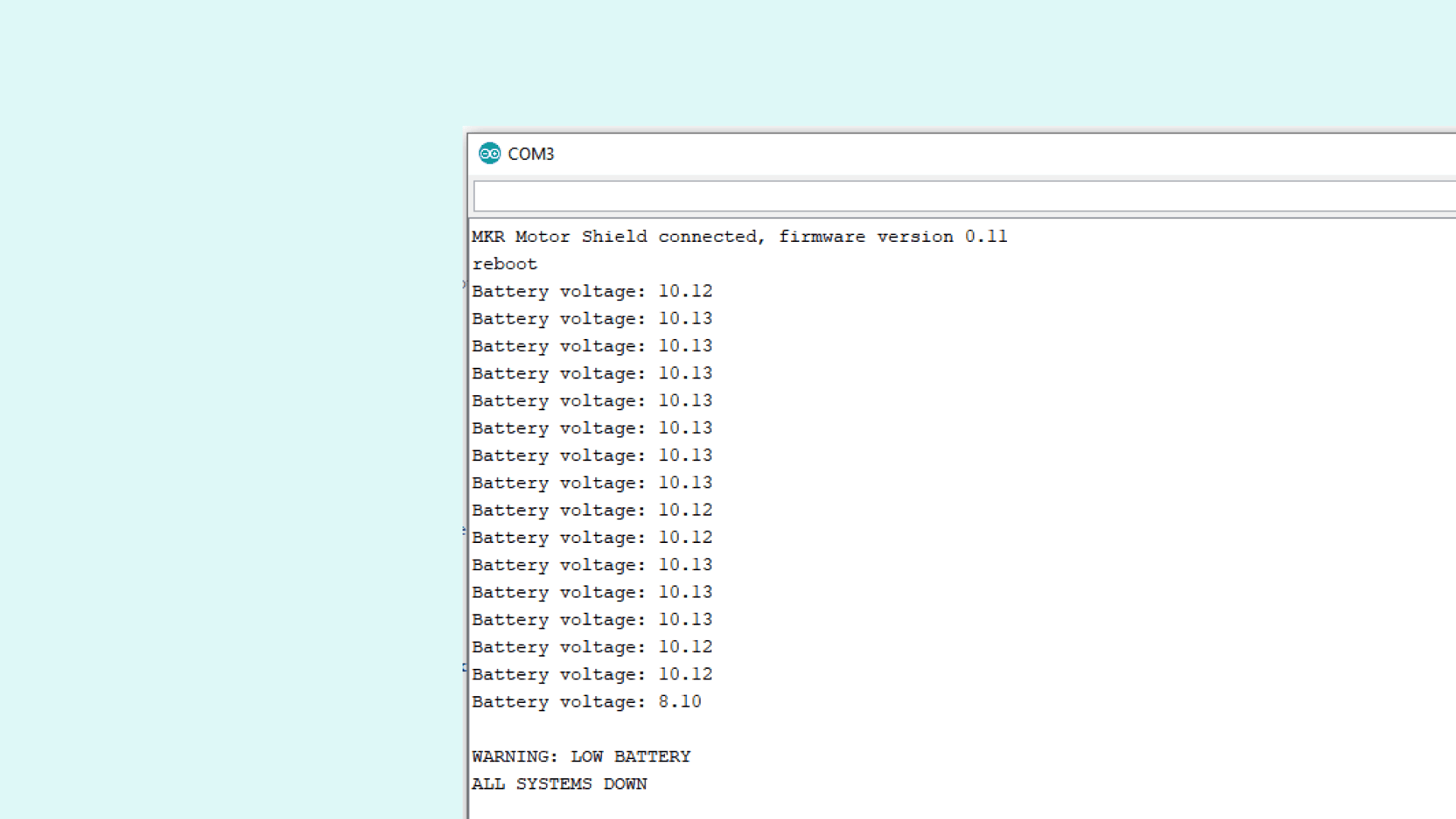Viewport: 1456px width, 819px height.
Task: Click the Battery voltage 8.10 line label
Action: click(558, 702)
